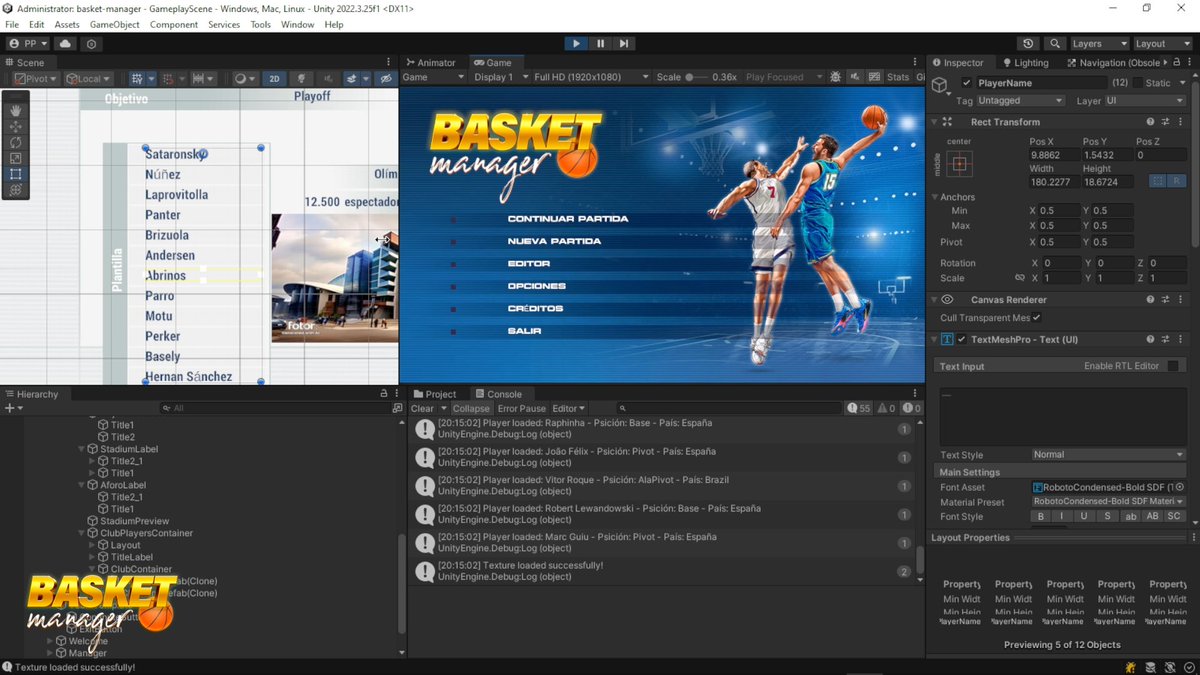This screenshot has width=1200, height=675.
Task: Click the Pause button
Action: tap(600, 44)
